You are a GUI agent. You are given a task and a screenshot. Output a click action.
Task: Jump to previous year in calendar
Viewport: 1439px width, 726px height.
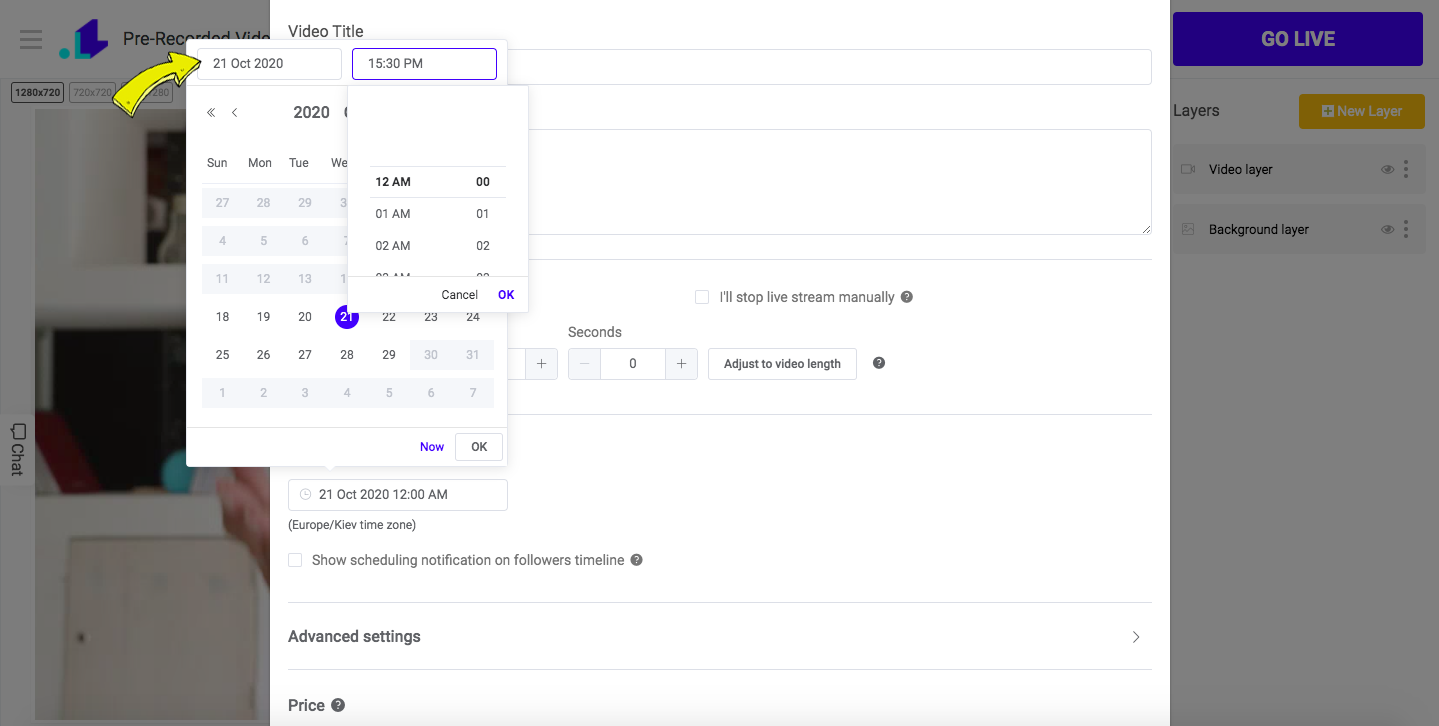[x=211, y=113]
